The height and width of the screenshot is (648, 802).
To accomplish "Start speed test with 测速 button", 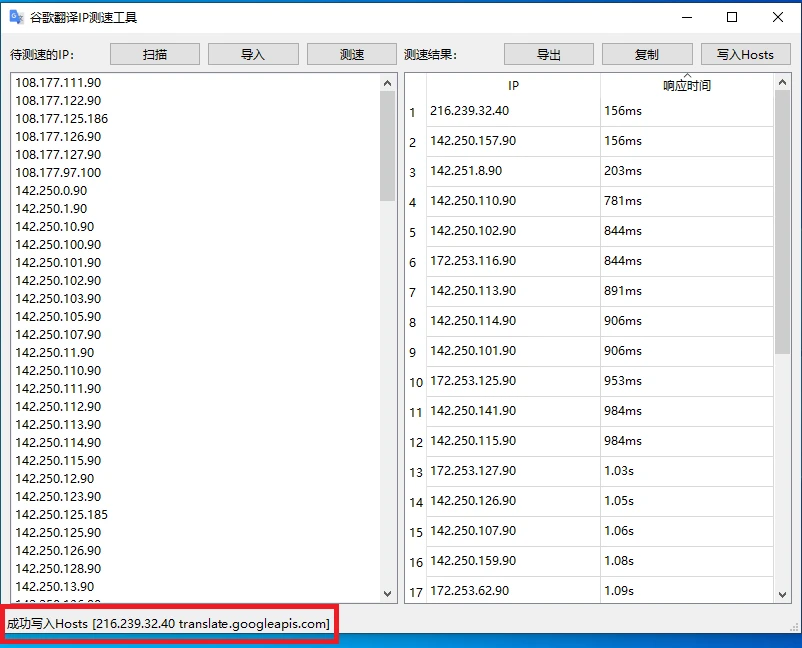I will click(352, 54).
